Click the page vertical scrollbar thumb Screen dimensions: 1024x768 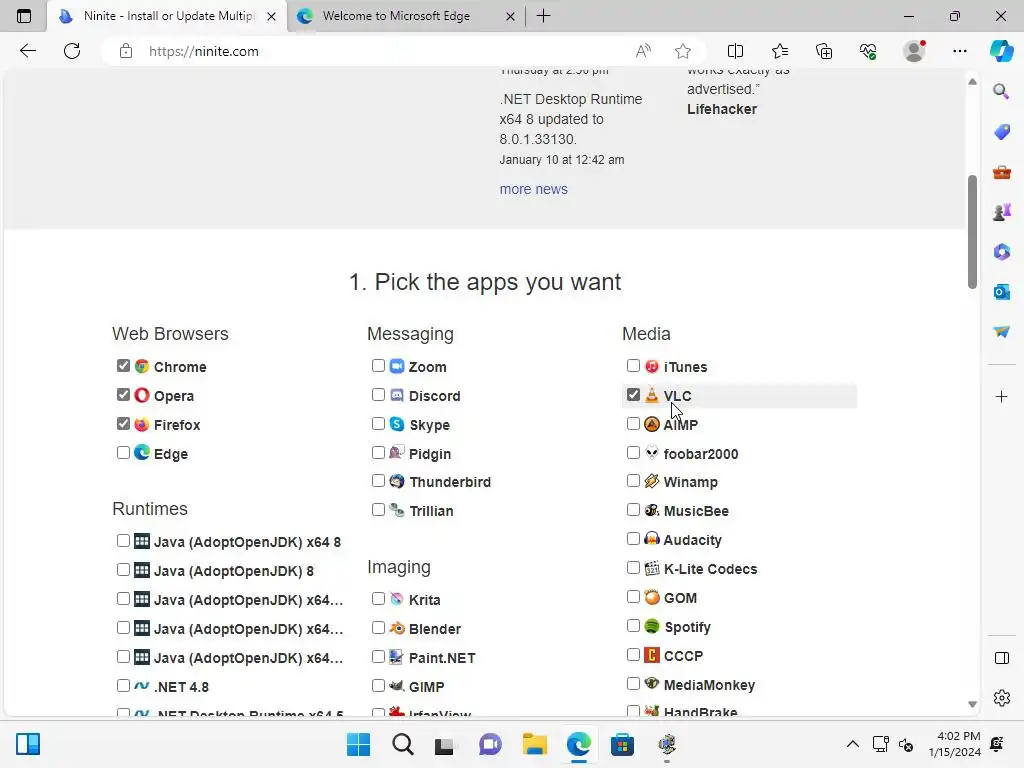(972, 231)
